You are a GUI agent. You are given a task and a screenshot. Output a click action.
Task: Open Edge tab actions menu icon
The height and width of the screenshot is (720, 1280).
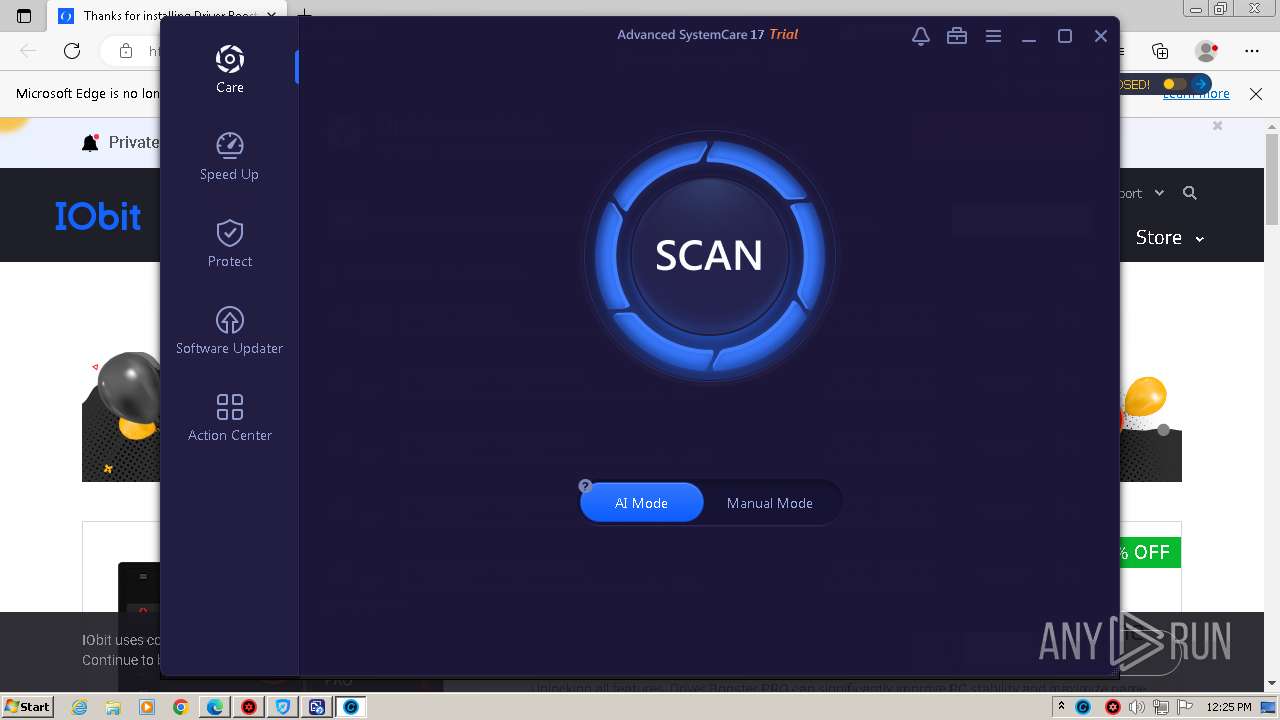pyautogui.click(x=24, y=16)
